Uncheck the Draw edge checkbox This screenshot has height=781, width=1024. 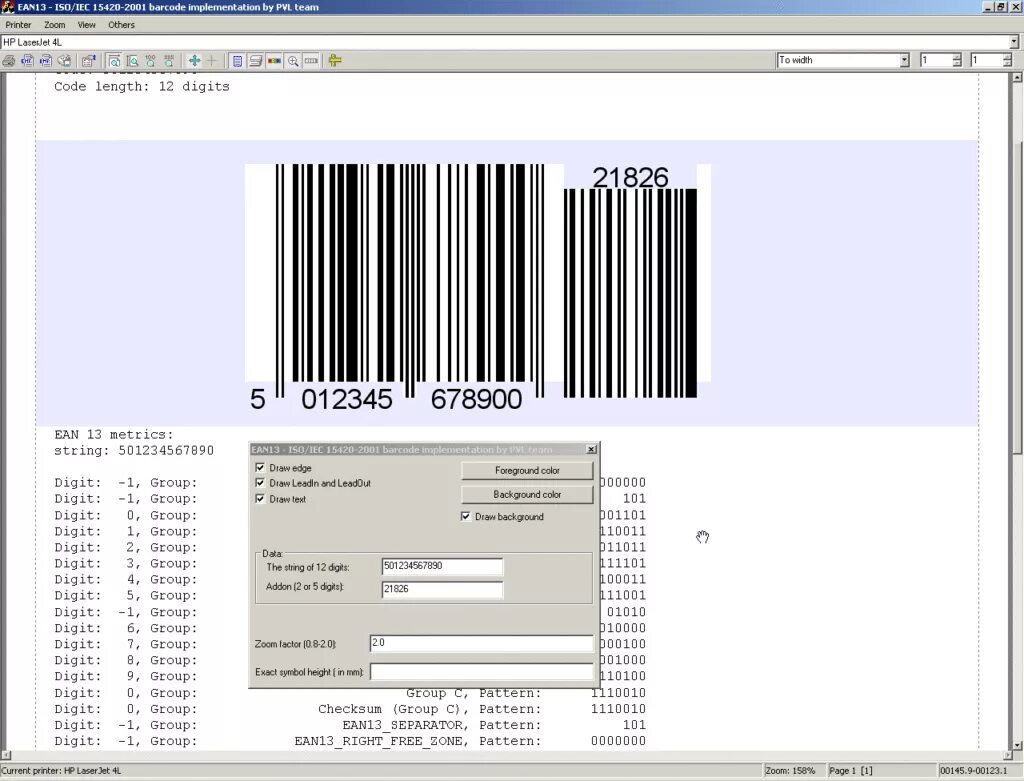pyautogui.click(x=260, y=468)
